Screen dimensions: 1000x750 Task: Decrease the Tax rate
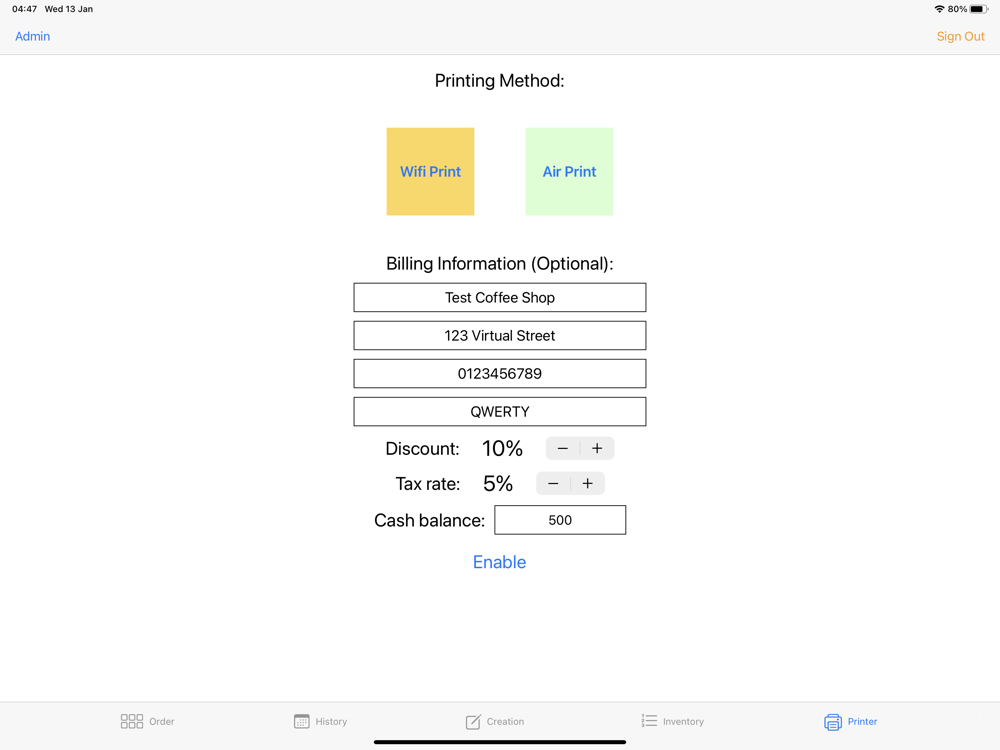point(553,483)
